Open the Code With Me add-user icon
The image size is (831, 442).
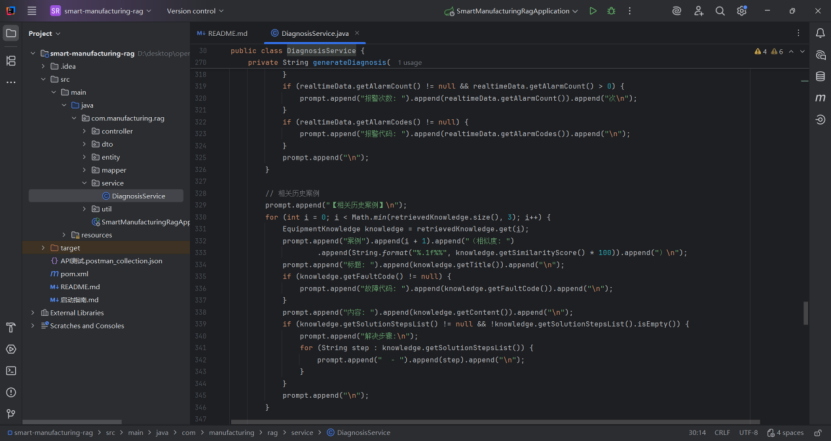point(699,11)
